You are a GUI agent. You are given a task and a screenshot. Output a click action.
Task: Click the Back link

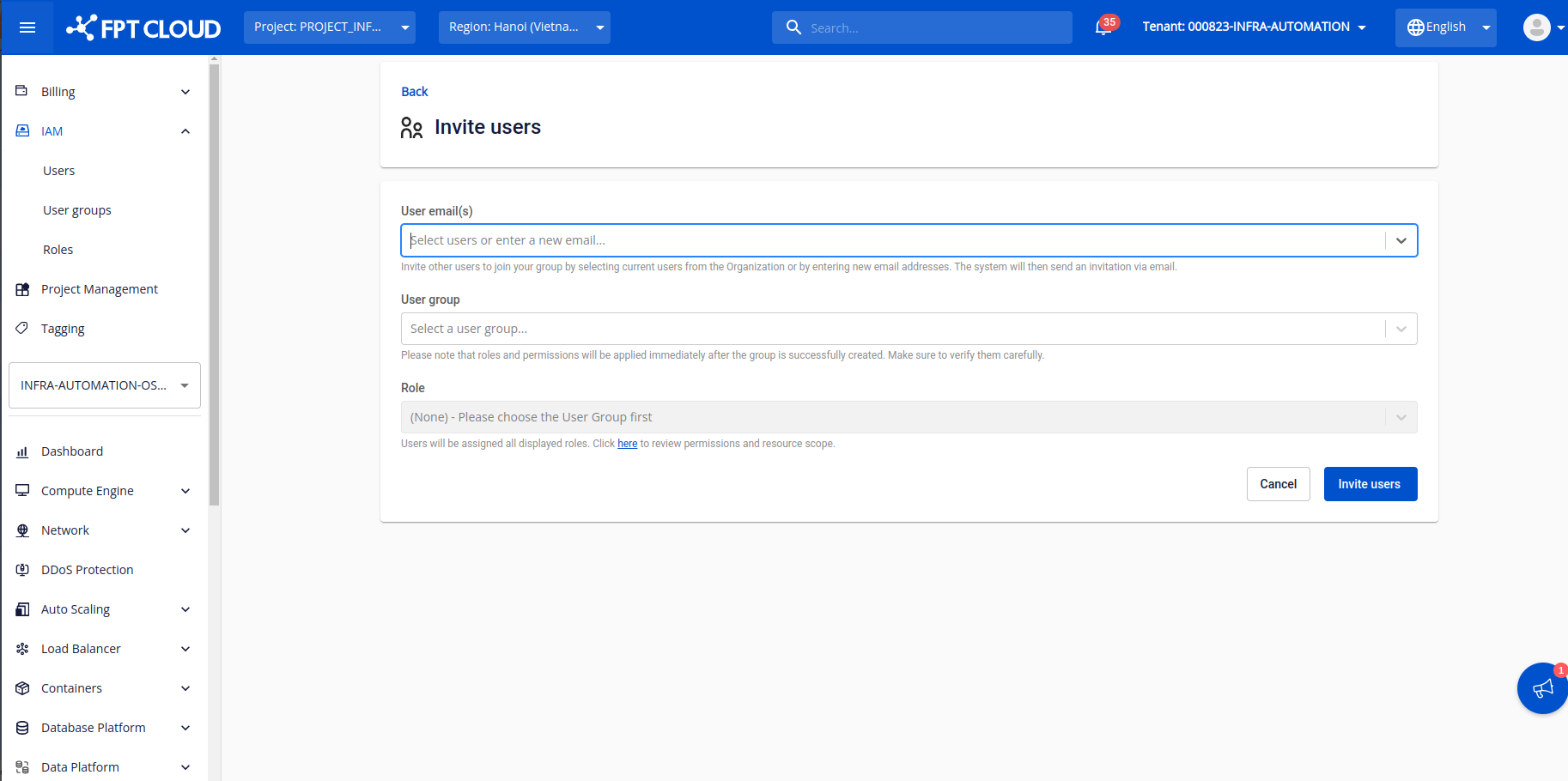[414, 92]
